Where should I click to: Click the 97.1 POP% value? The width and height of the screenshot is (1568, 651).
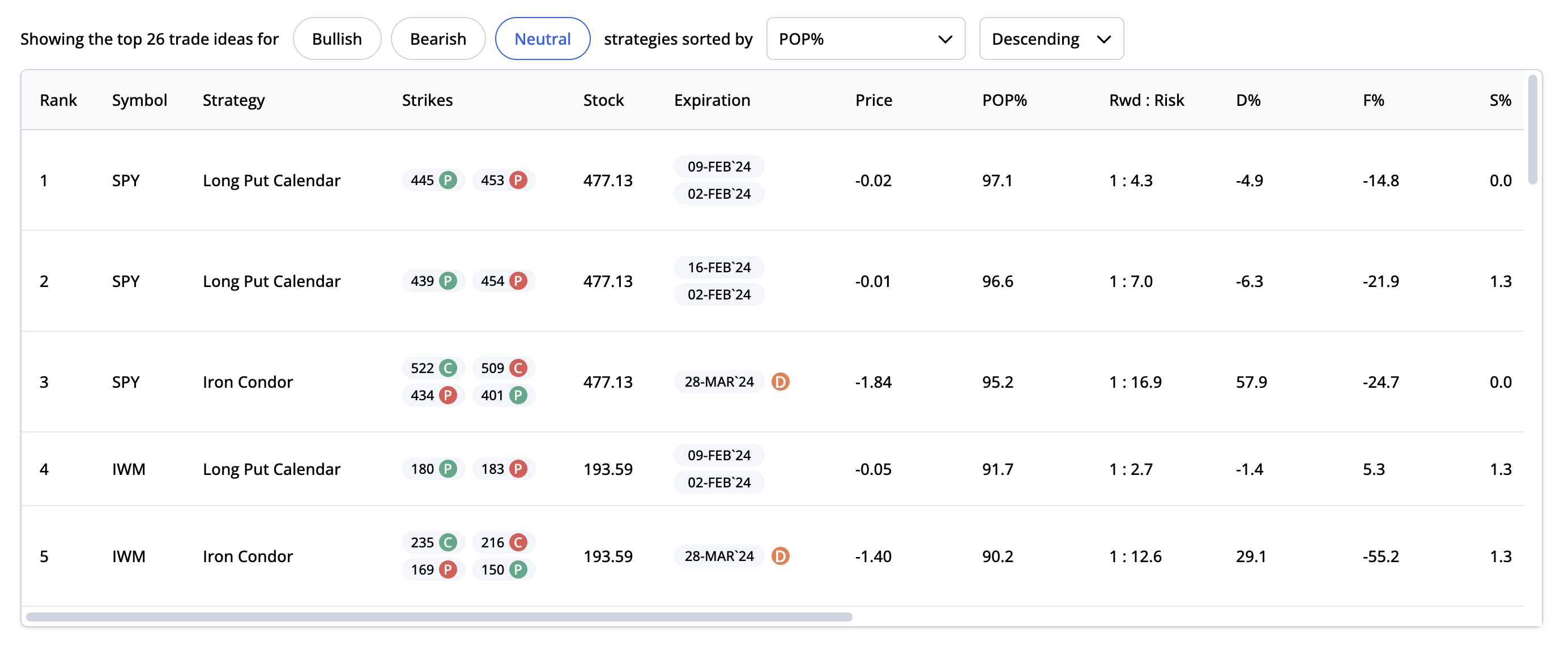(x=997, y=181)
